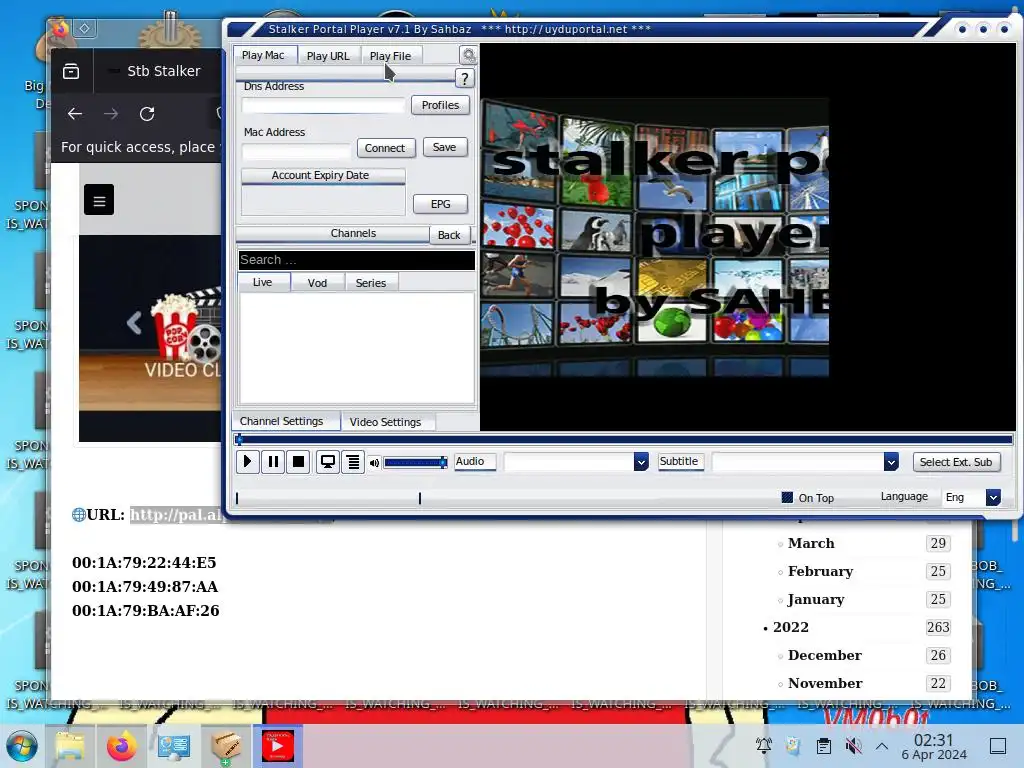
Task: Click the muted speaker tray icon
Action: pos(852,746)
